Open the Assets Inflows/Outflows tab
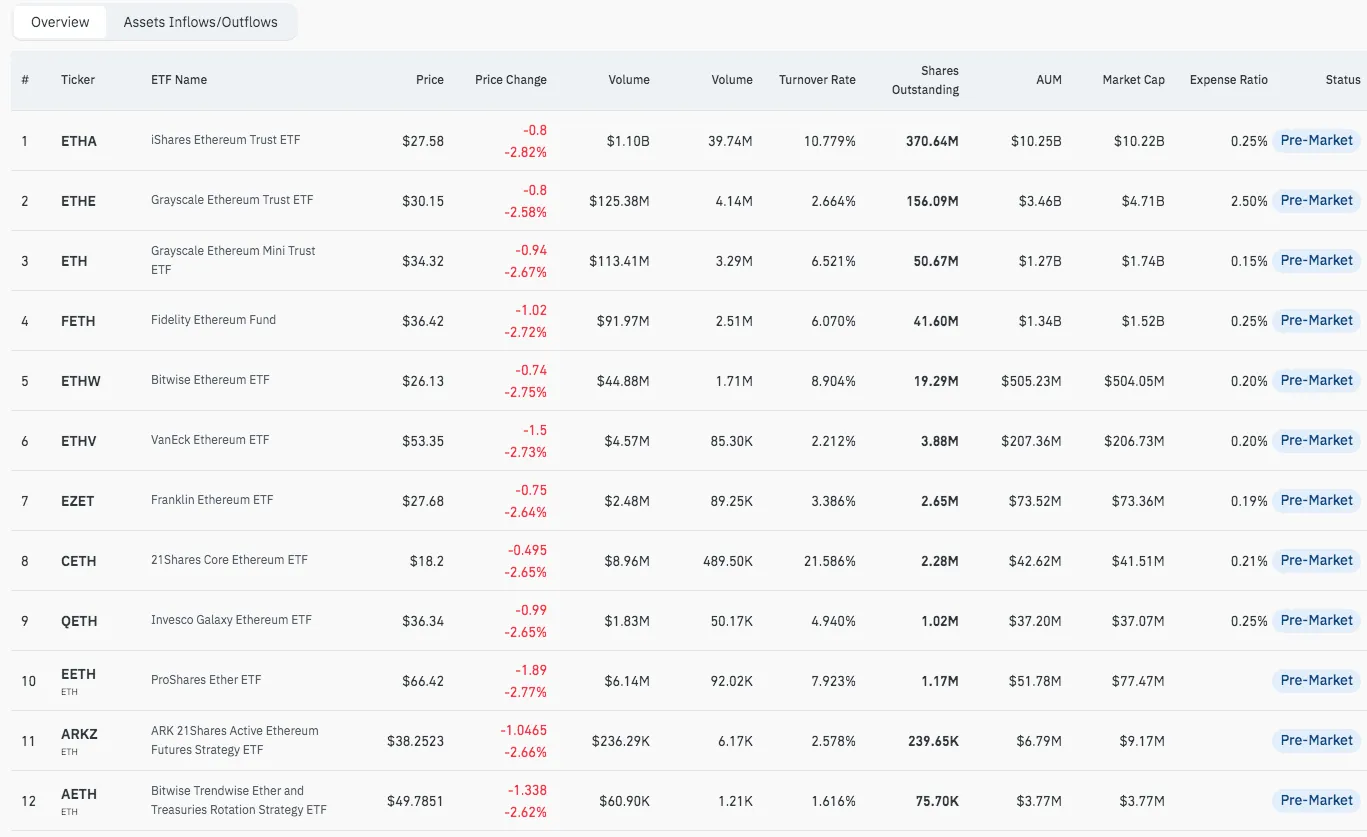Image resolution: width=1367 pixels, height=837 pixels. [201, 22]
